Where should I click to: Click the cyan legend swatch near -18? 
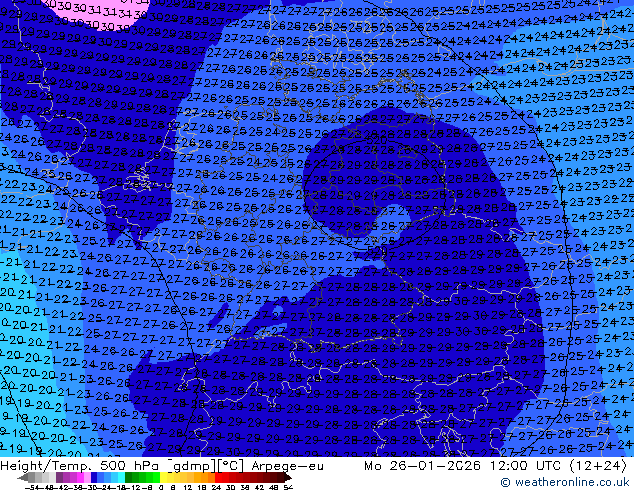coord(121,477)
